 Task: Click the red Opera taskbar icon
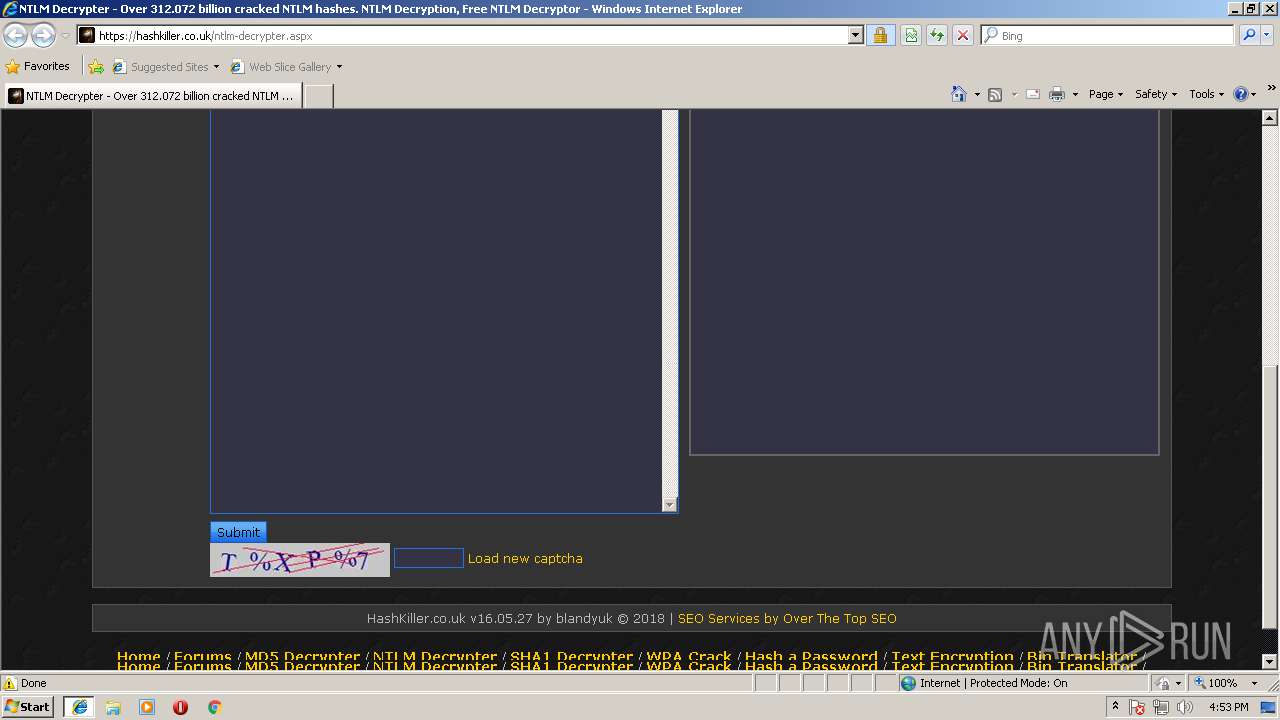pyautogui.click(x=180, y=707)
